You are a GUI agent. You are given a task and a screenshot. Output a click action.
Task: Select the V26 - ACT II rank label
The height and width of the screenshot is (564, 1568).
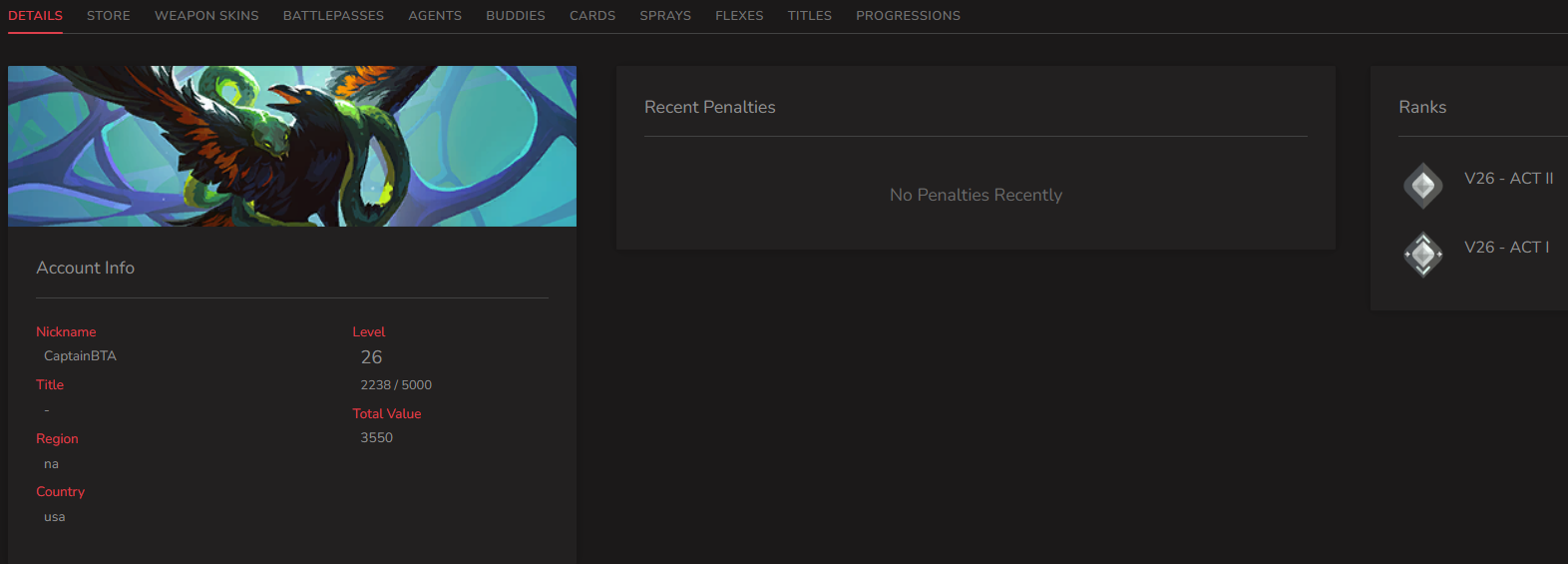coord(1509,179)
